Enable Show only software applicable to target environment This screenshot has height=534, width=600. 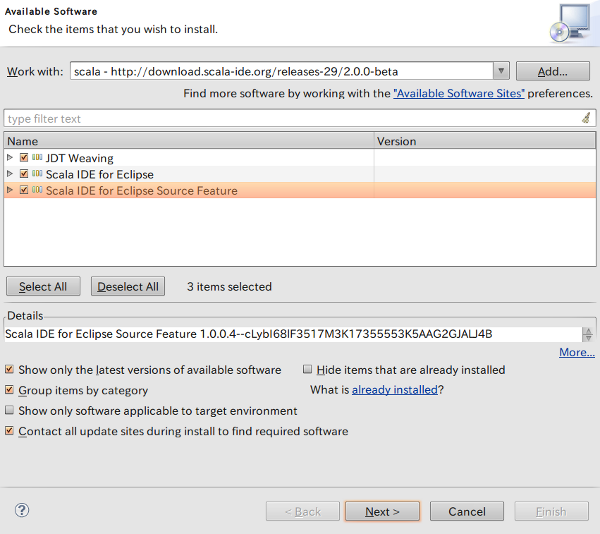click(10, 410)
